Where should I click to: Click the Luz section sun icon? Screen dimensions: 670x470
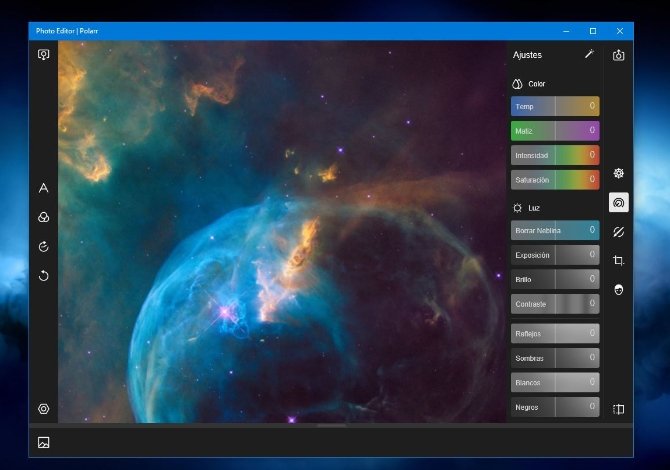517,208
